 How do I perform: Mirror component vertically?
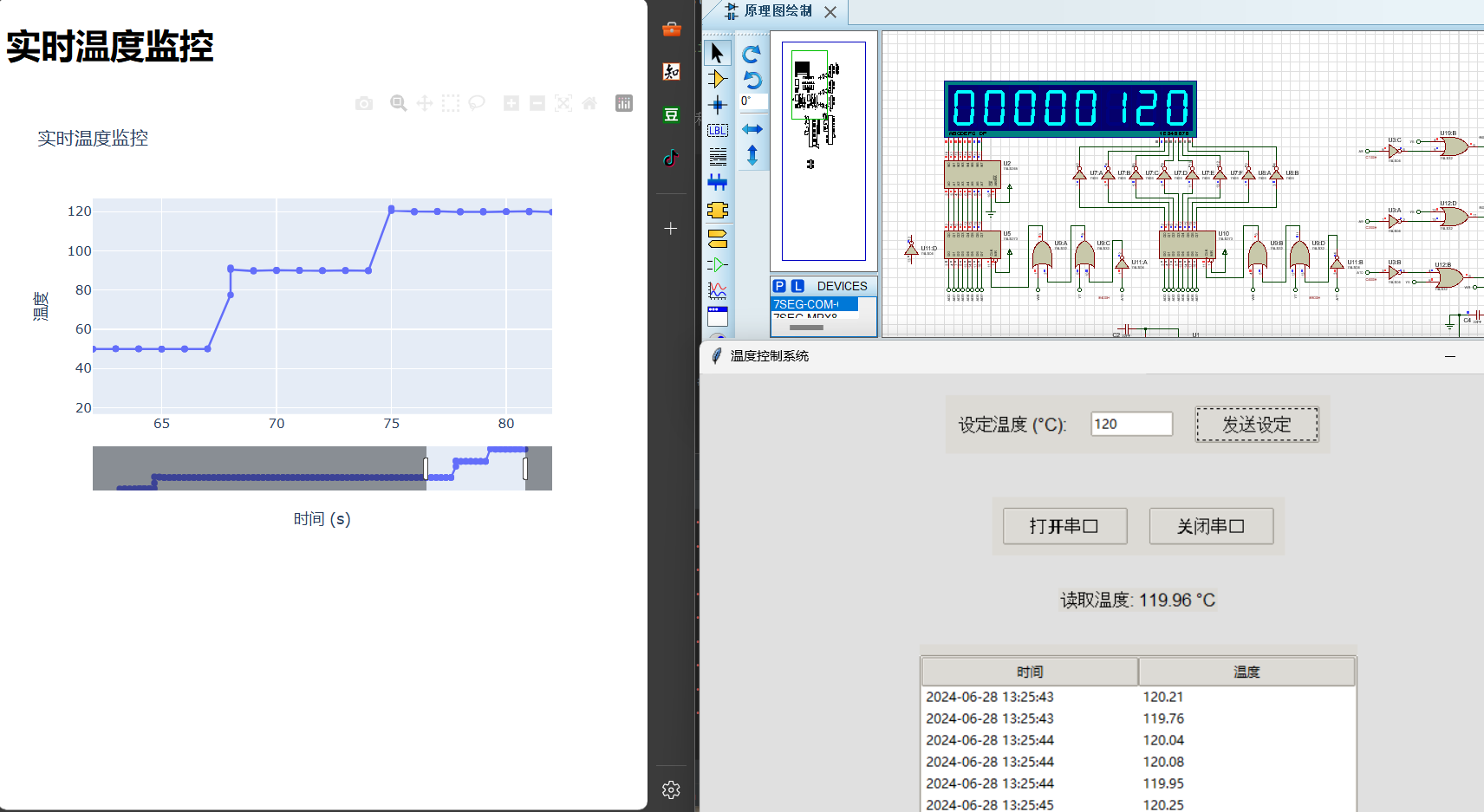[752, 155]
